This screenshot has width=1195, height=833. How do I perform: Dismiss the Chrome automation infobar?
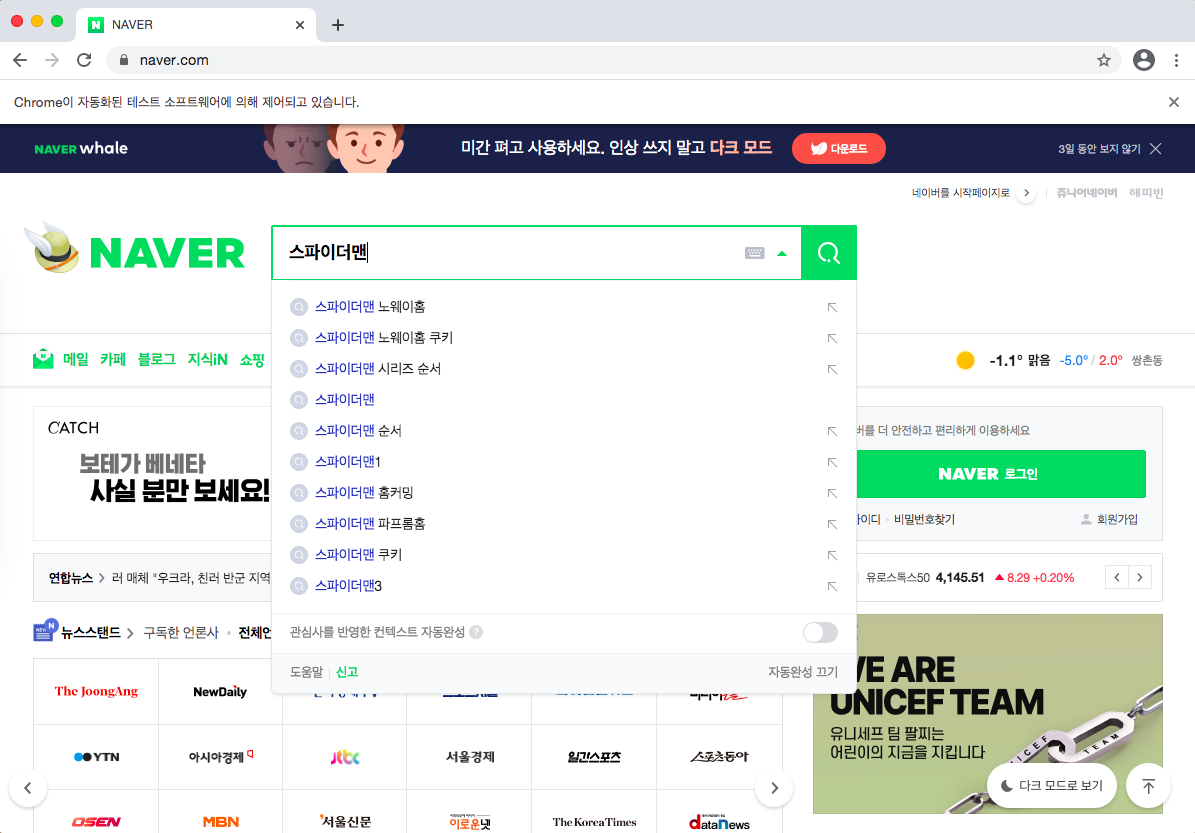coord(1174,102)
